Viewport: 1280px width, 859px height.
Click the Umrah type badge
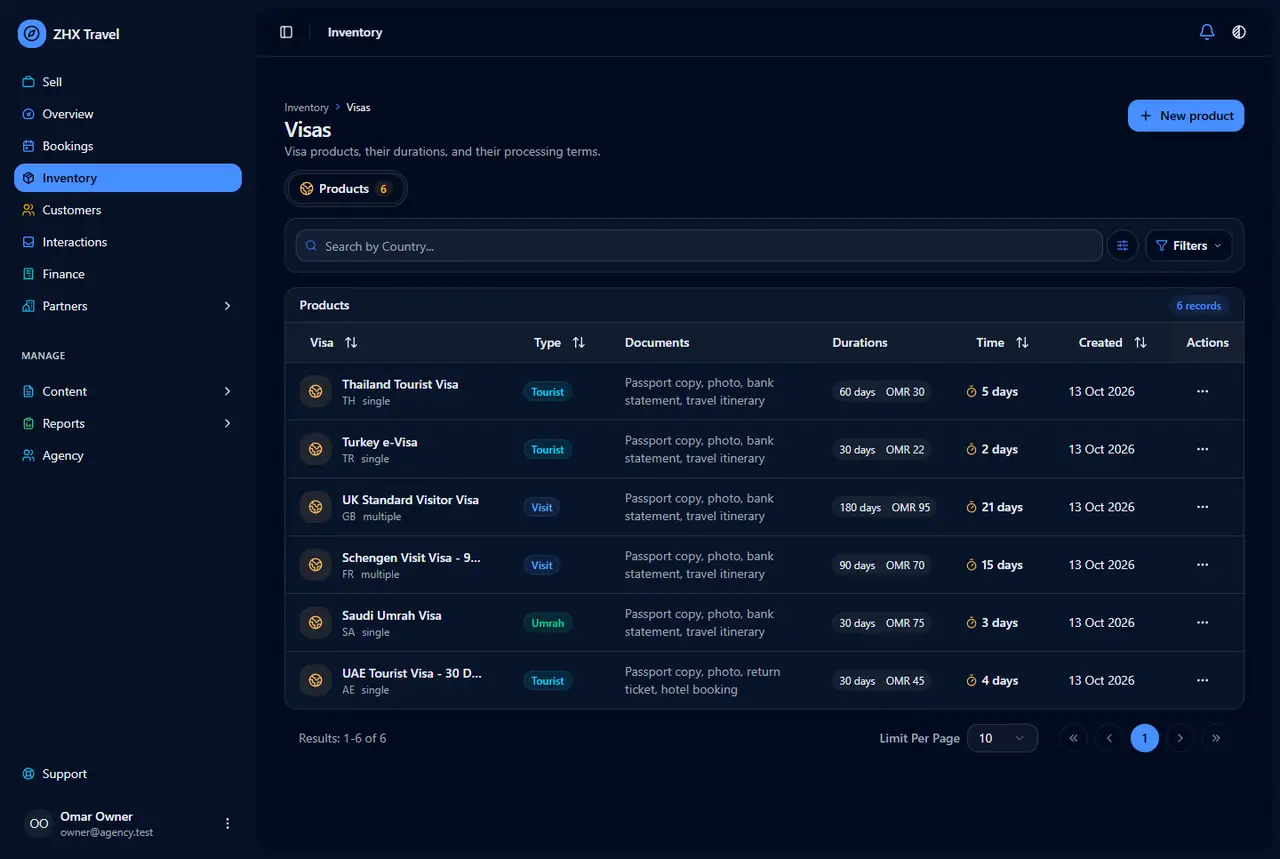click(548, 623)
